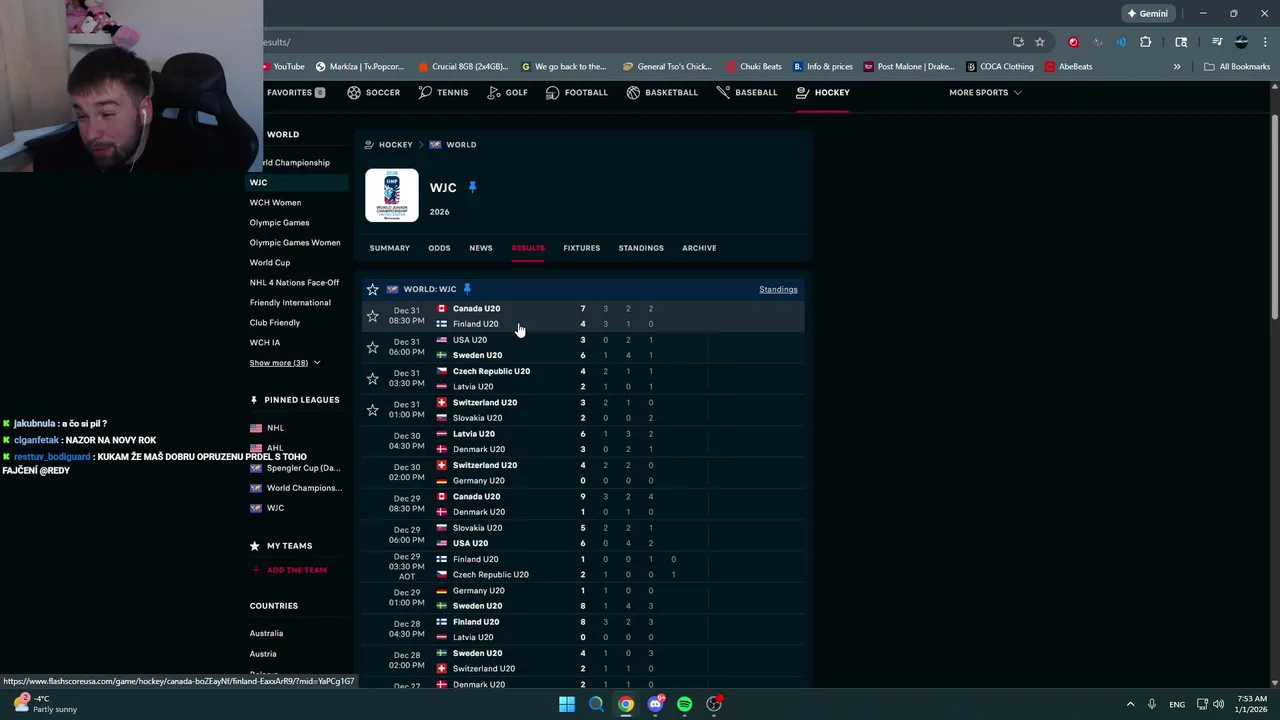
Task: Open World Cup league in sidebar
Action: tap(269, 263)
